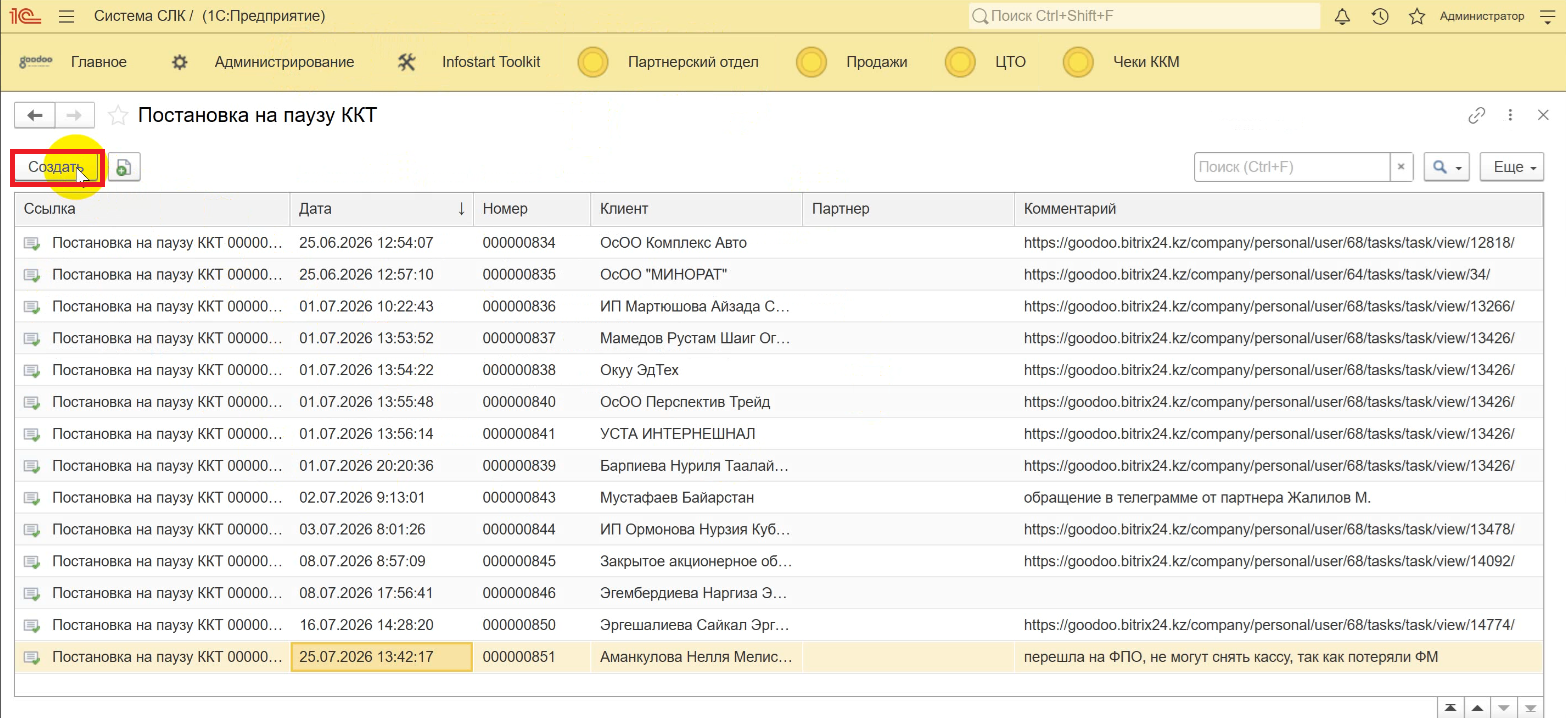This screenshot has height=718, width=1566.
Task: Focus the global Поиск Ctrl+Shift+F field
Action: tap(1144, 16)
